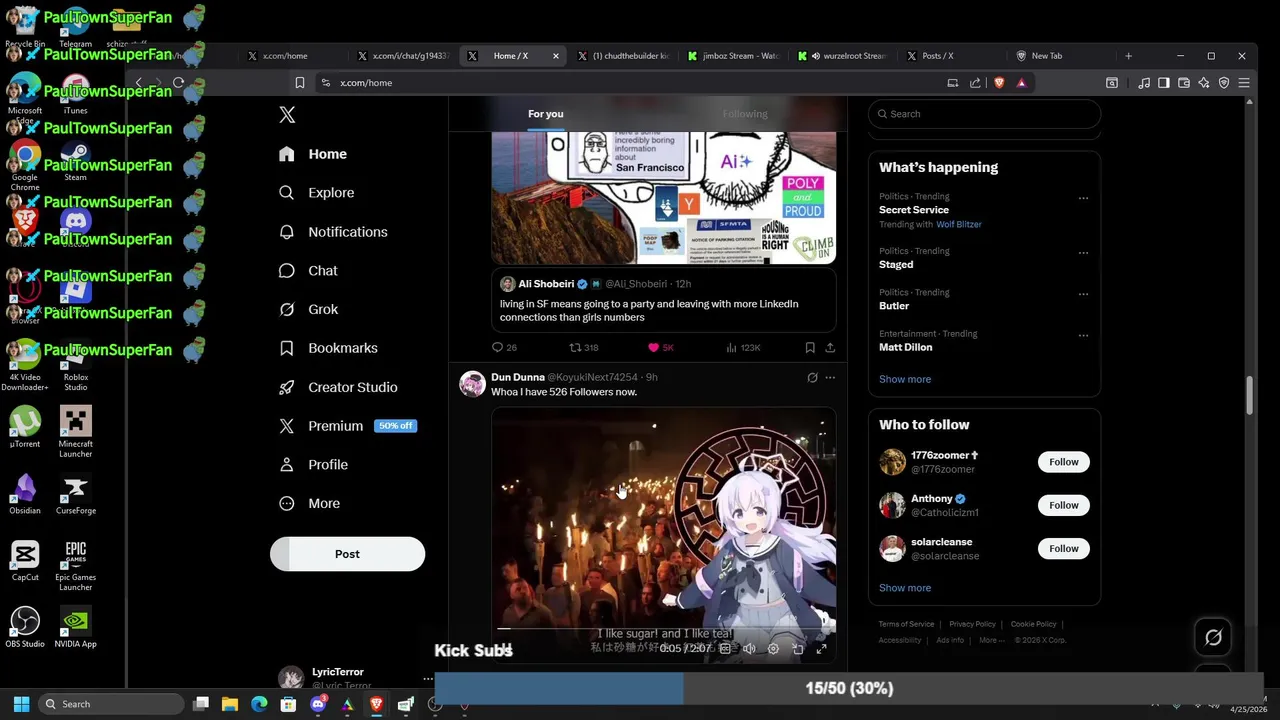1280x720 pixels.
Task: Open the Brave hamburger menu
Action: [1244, 83]
